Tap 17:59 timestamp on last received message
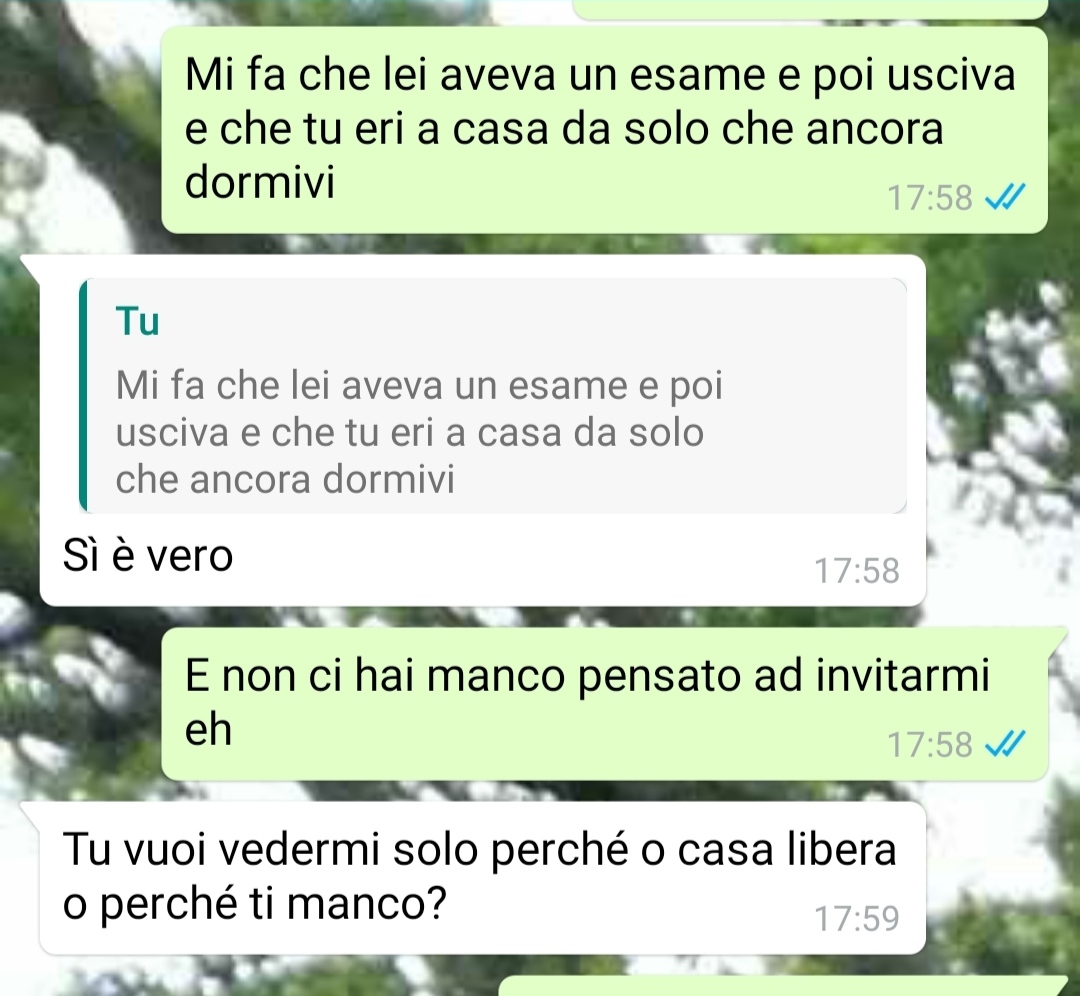1080x996 pixels. (x=857, y=918)
